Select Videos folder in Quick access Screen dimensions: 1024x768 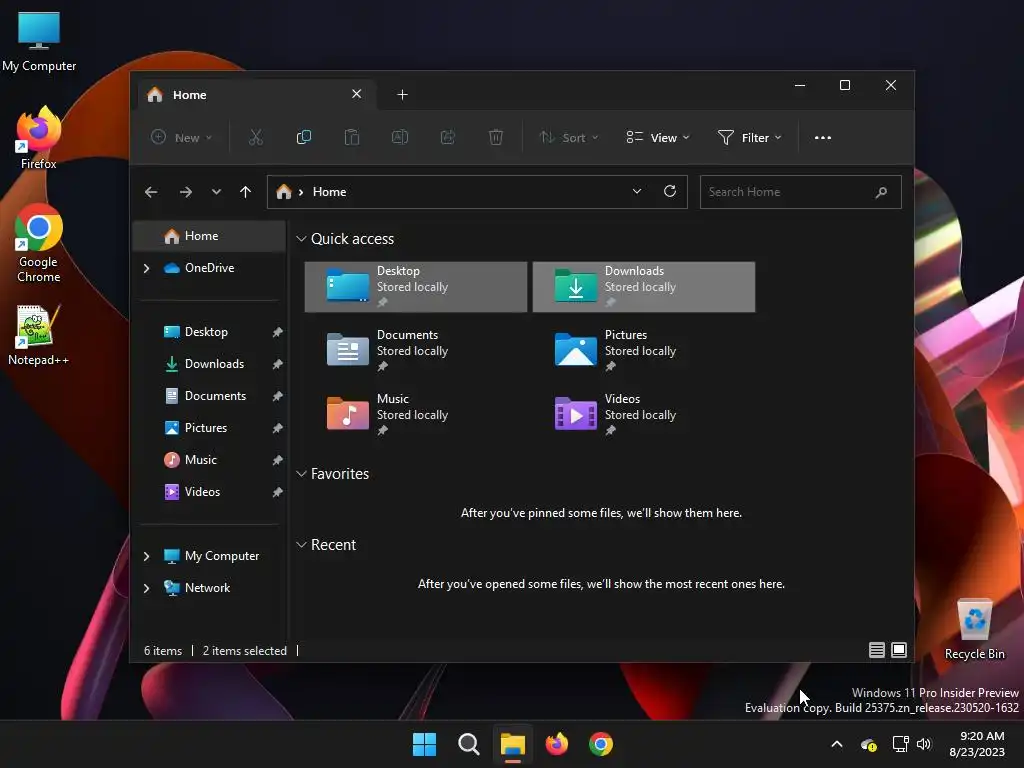[x=644, y=415]
